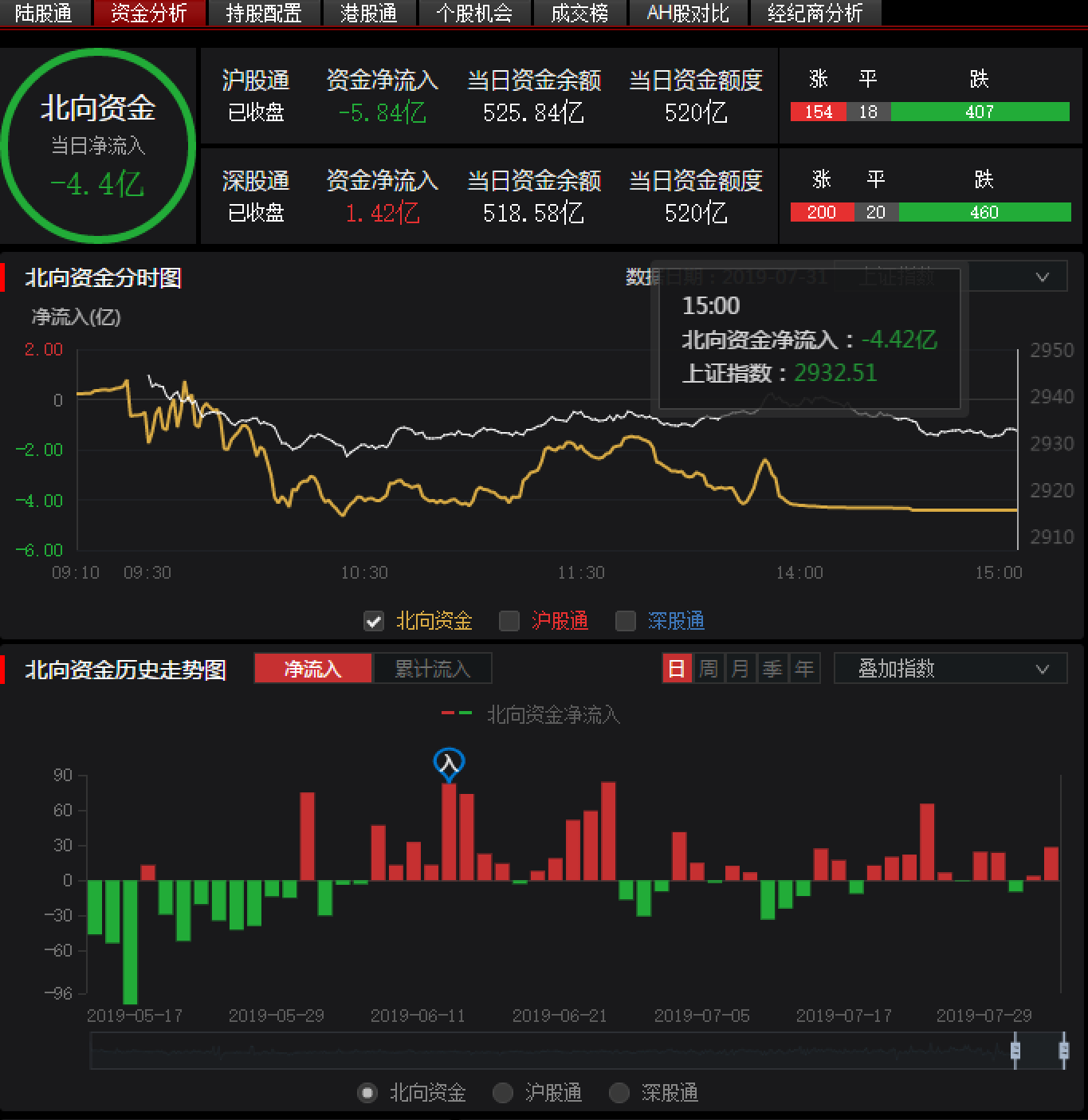The width and height of the screenshot is (1088, 1120).
Task: Enable the 深股通 line checkbox
Action: click(626, 621)
